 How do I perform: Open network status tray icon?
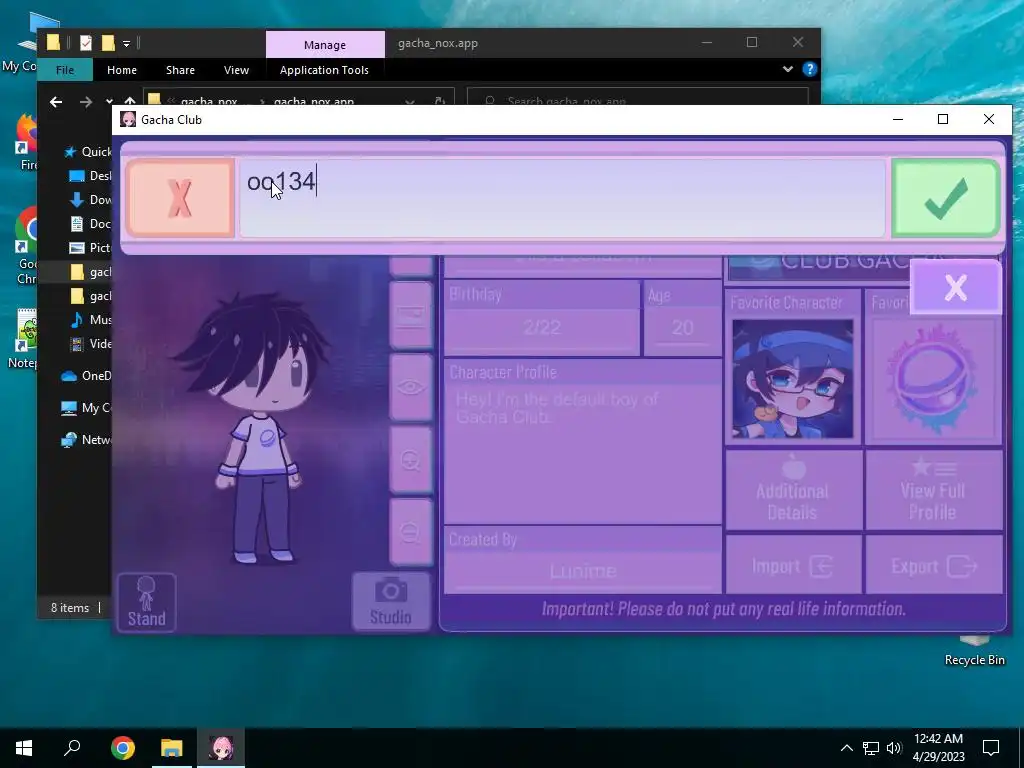pyautogui.click(x=871, y=748)
